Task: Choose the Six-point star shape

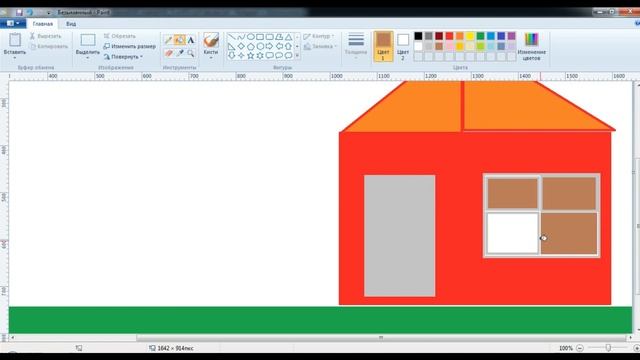Action: (x=260, y=56)
